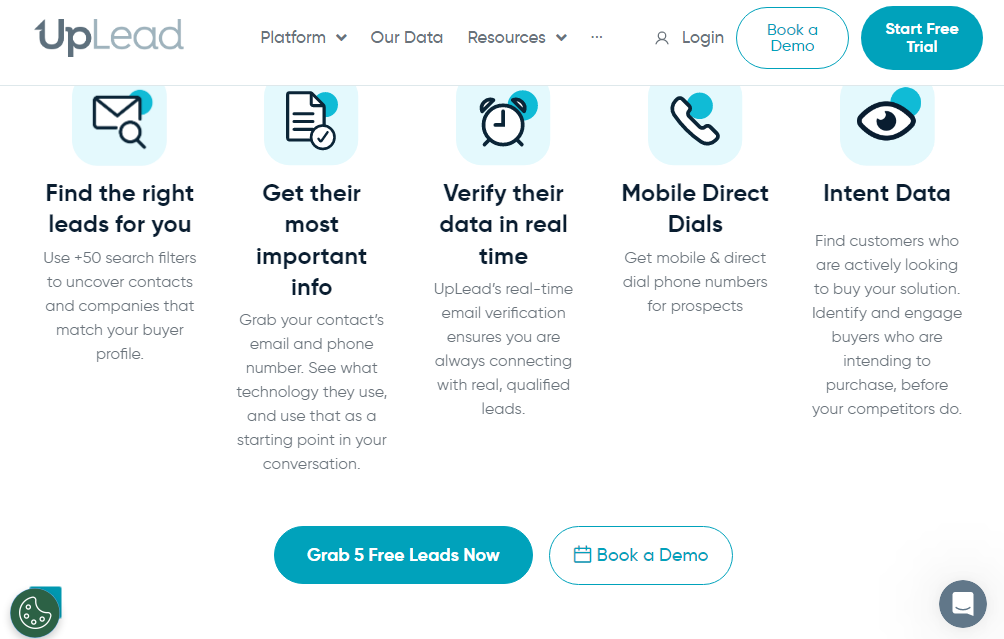
Task: Click the phone handset Mobile Dials icon
Action: point(695,120)
